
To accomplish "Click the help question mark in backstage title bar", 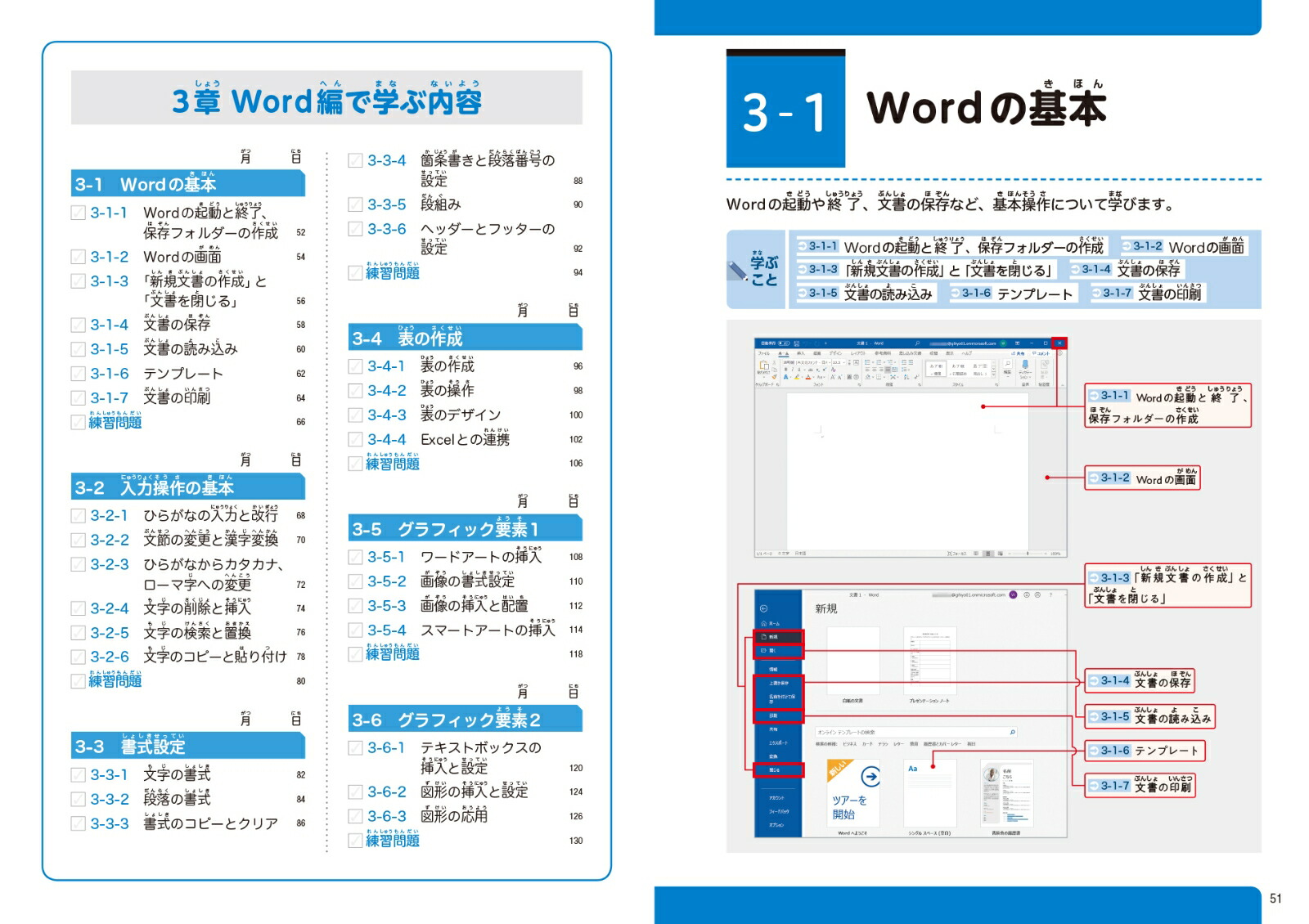I will click(x=1050, y=595).
